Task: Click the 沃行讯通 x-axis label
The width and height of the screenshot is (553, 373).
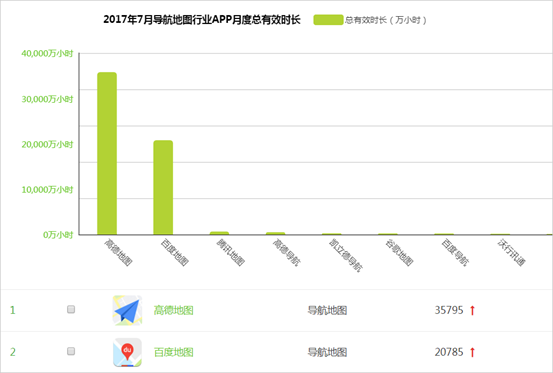Action: [x=511, y=252]
